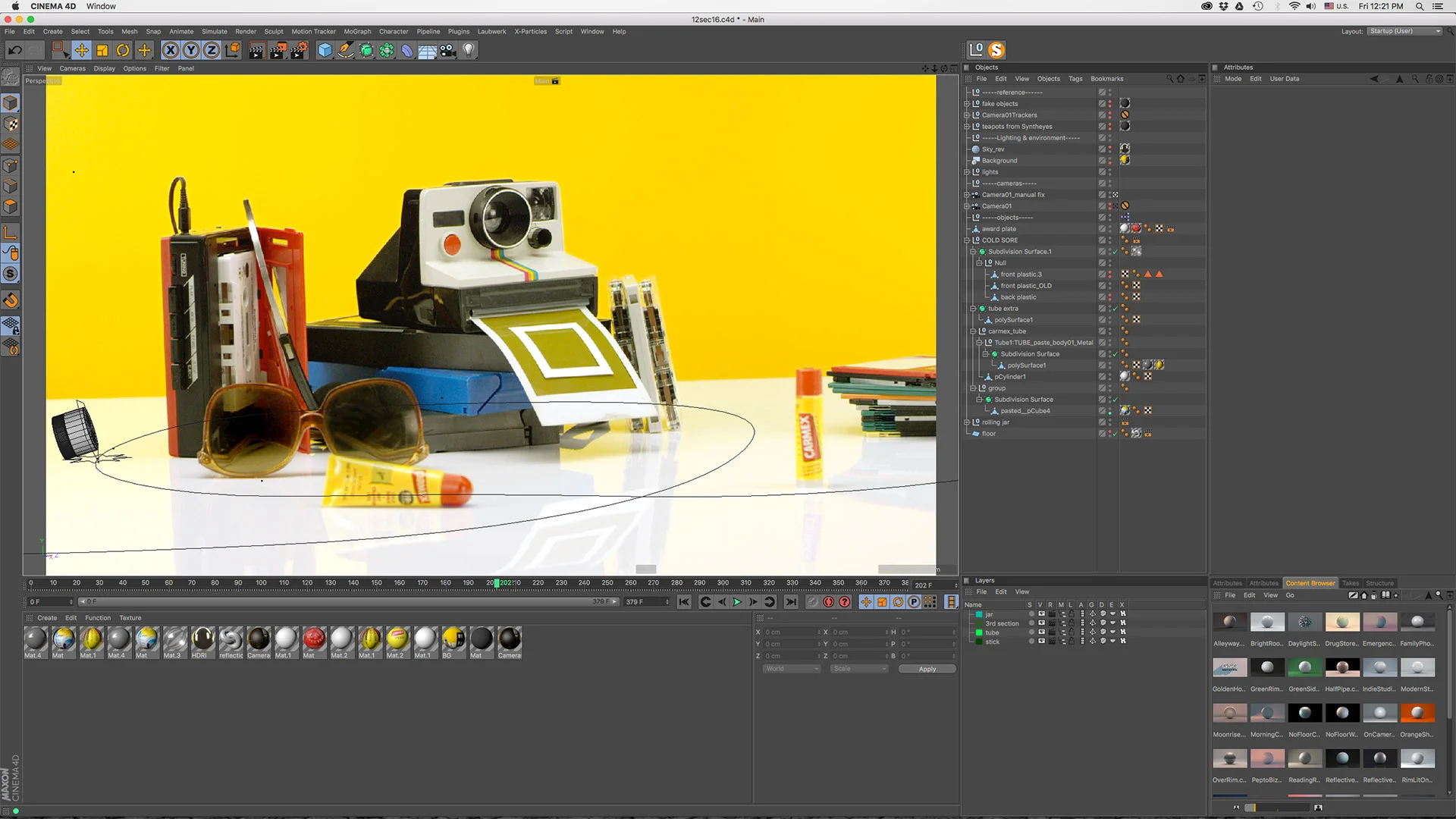Toggle the X axis lock

coord(171,50)
